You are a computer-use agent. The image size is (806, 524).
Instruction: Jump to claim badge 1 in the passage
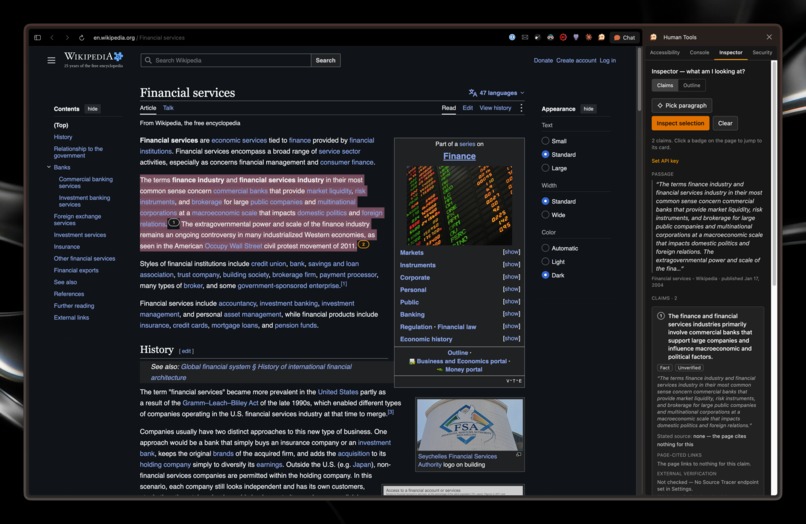174,223
